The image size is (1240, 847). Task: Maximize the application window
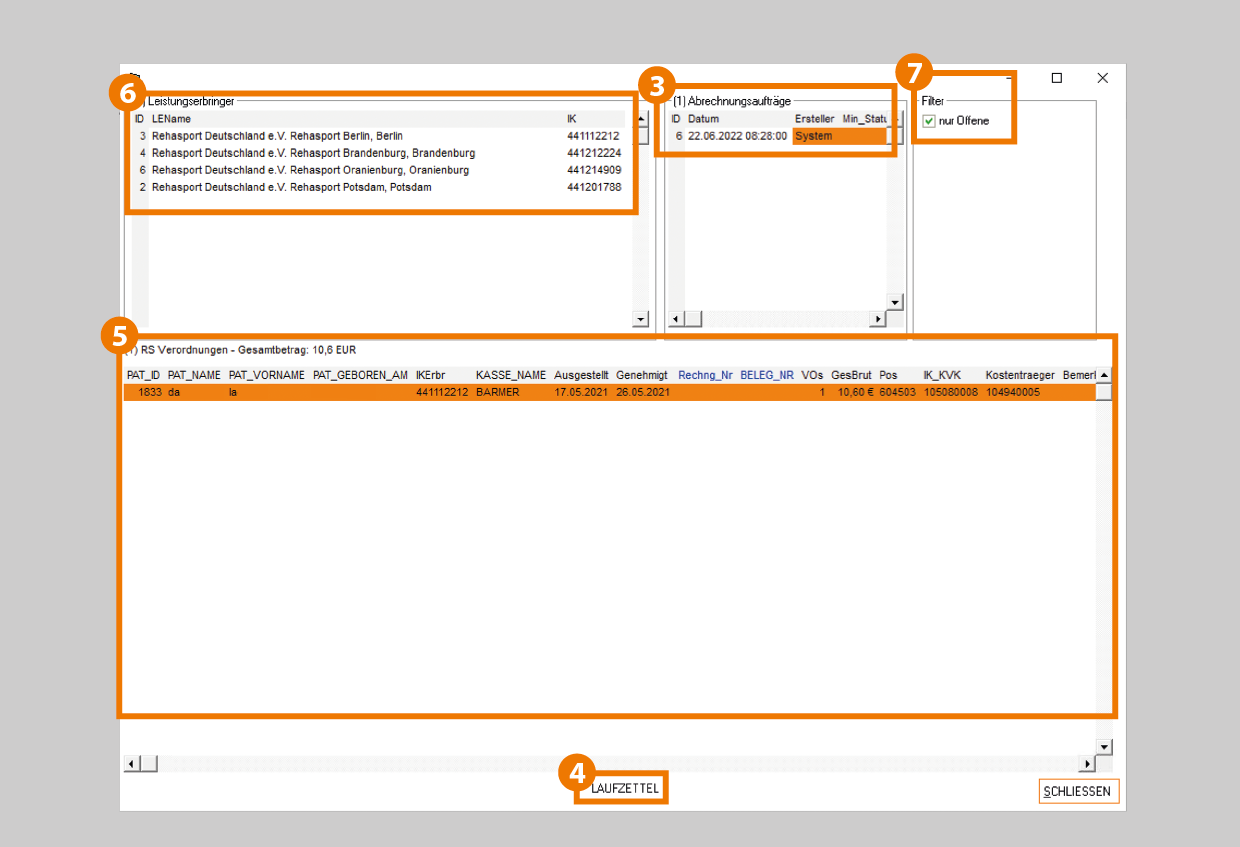point(1056,78)
